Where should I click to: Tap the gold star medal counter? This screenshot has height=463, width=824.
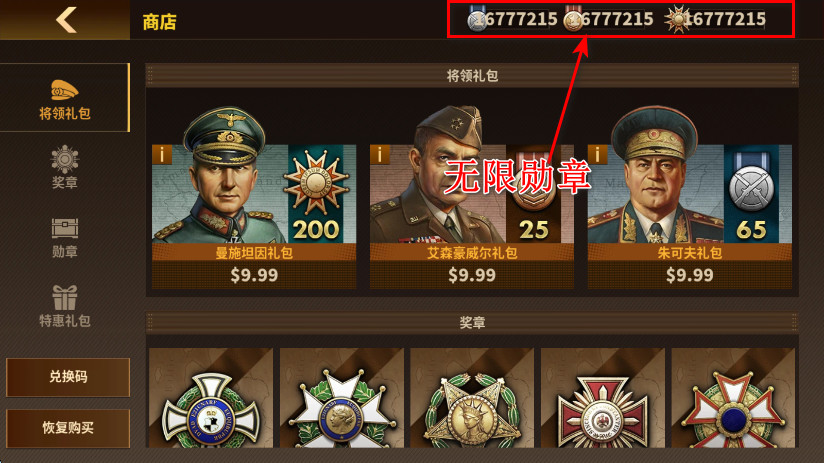tap(715, 19)
